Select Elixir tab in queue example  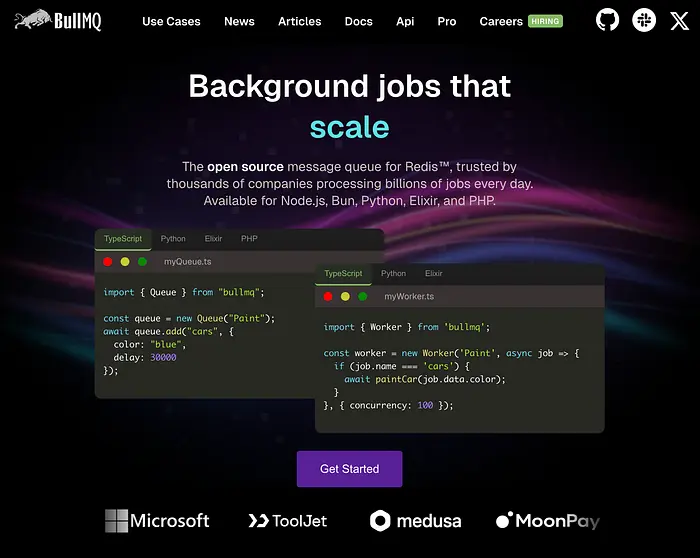(x=213, y=239)
